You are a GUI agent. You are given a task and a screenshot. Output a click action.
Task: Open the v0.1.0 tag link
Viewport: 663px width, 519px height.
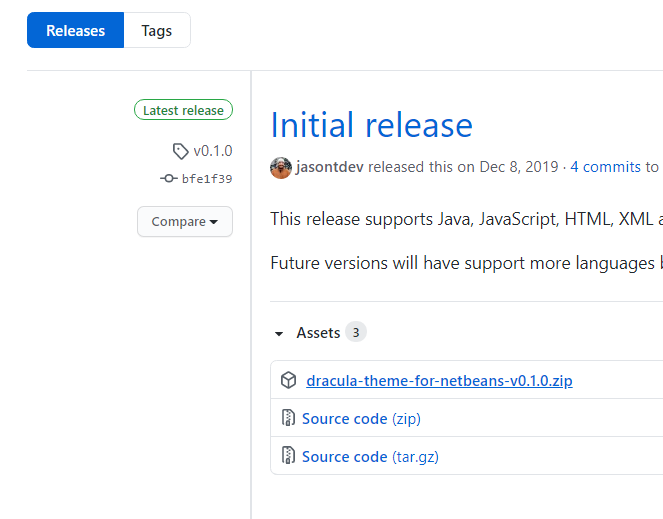213,151
